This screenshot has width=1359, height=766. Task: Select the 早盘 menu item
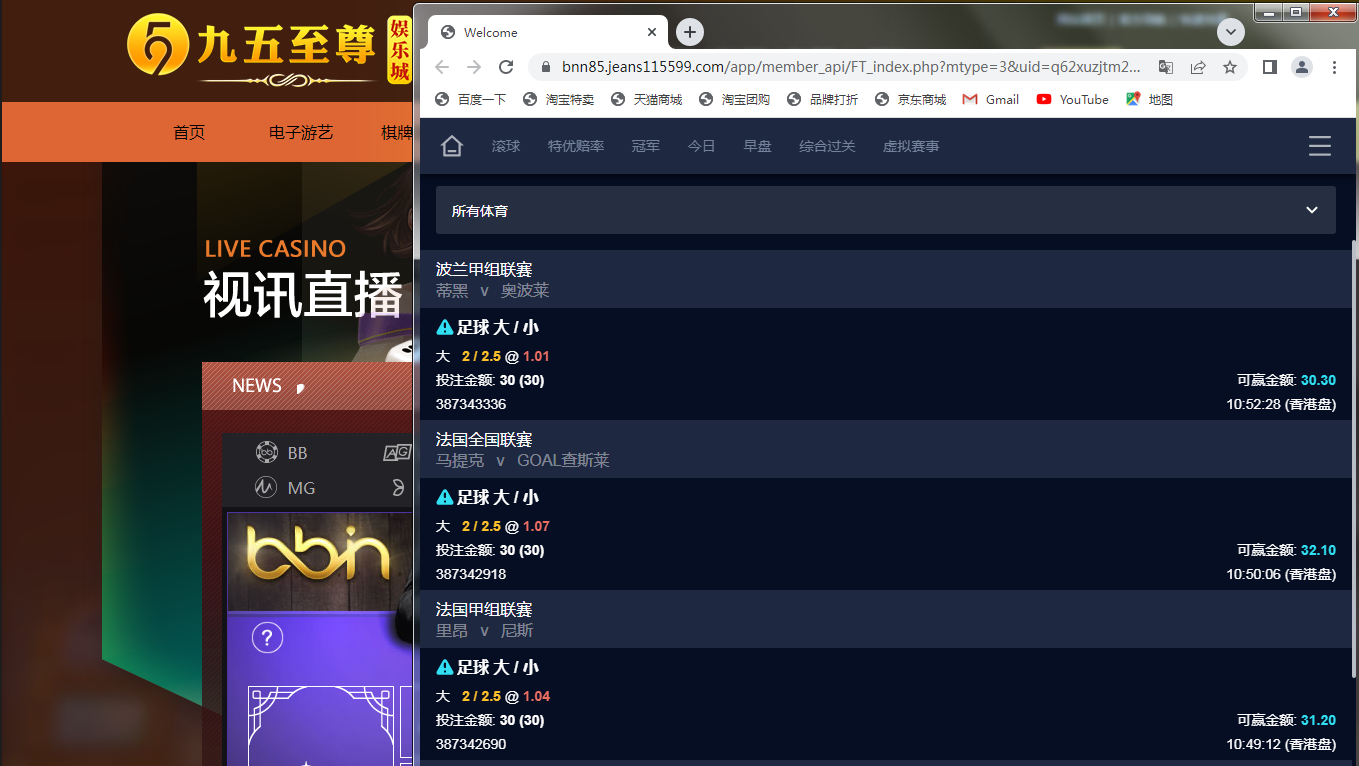click(x=758, y=146)
